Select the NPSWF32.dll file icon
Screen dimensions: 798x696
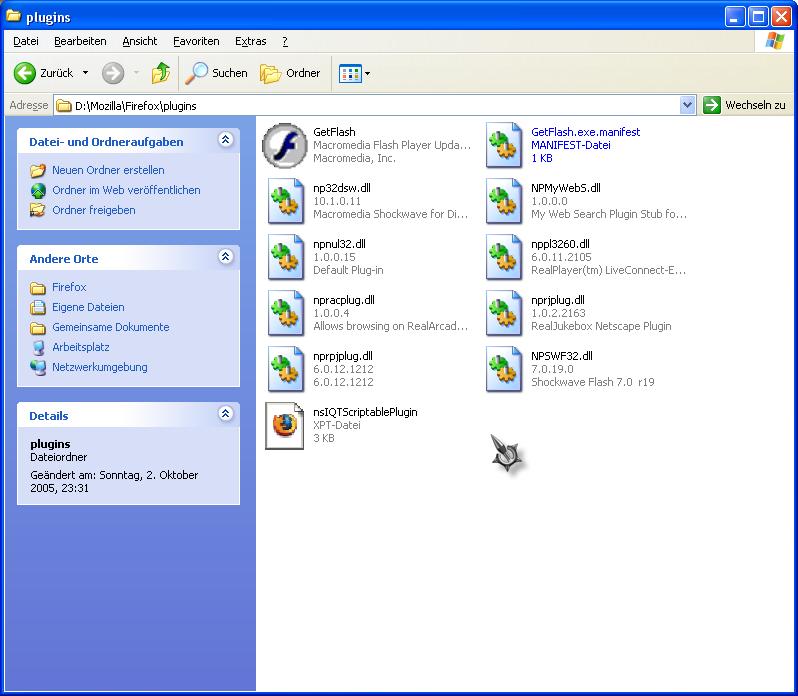tap(504, 370)
